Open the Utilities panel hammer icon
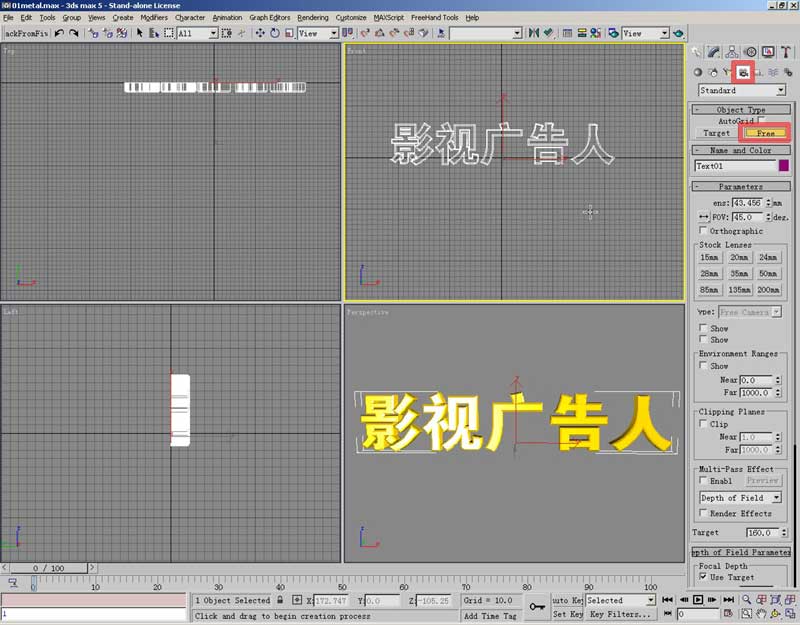 [786, 52]
